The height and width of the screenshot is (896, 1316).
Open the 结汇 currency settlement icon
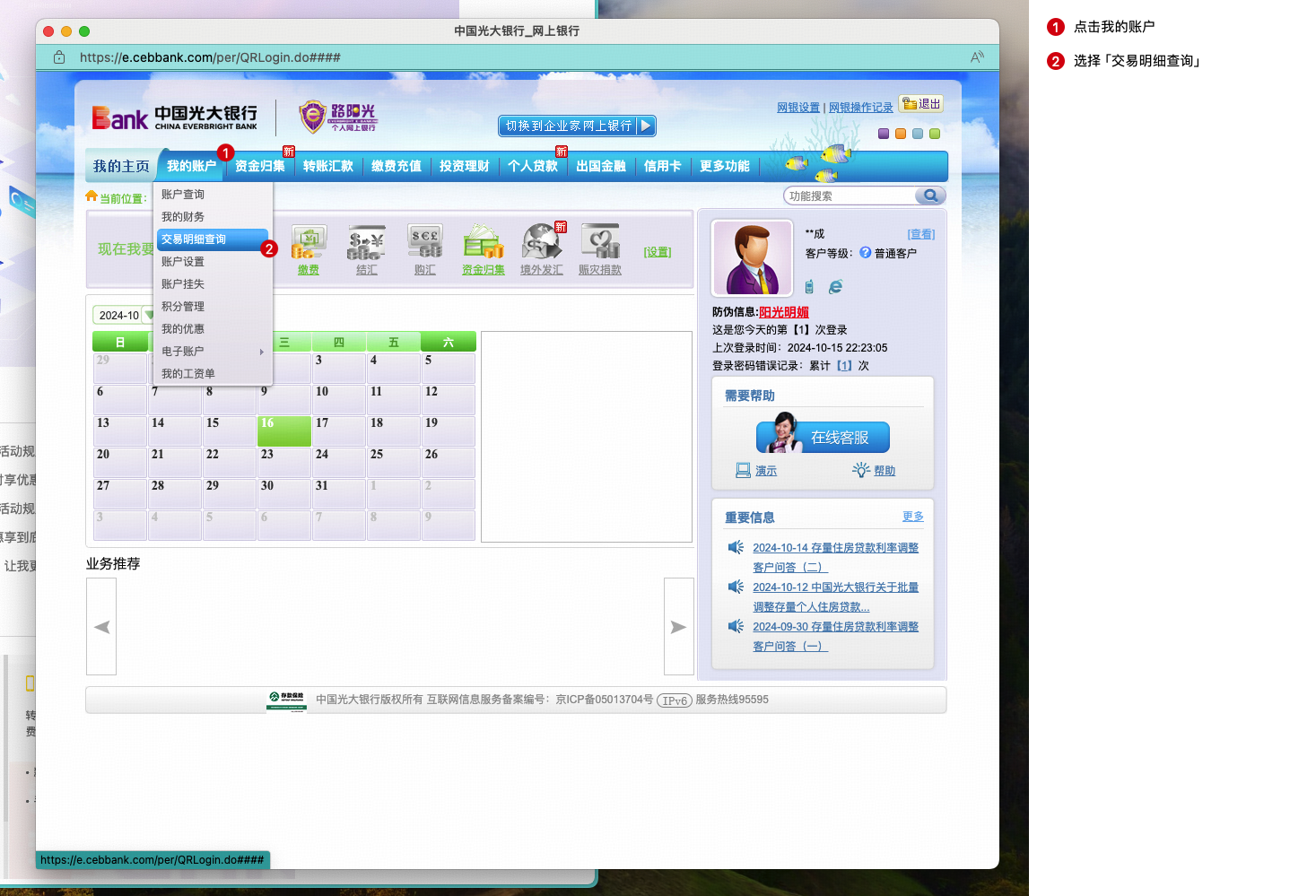(367, 243)
